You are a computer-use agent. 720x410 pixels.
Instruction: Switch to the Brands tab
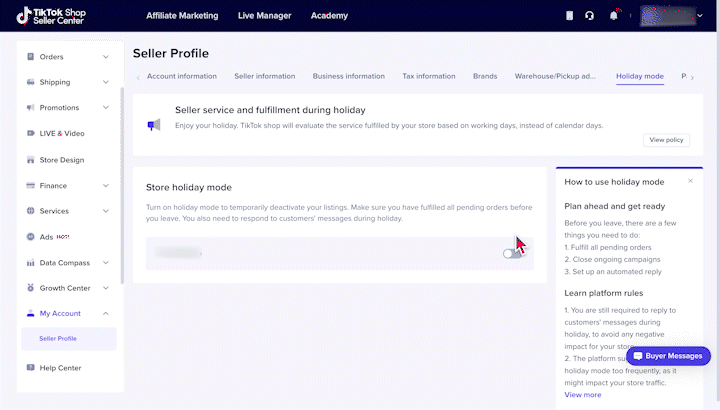485,76
